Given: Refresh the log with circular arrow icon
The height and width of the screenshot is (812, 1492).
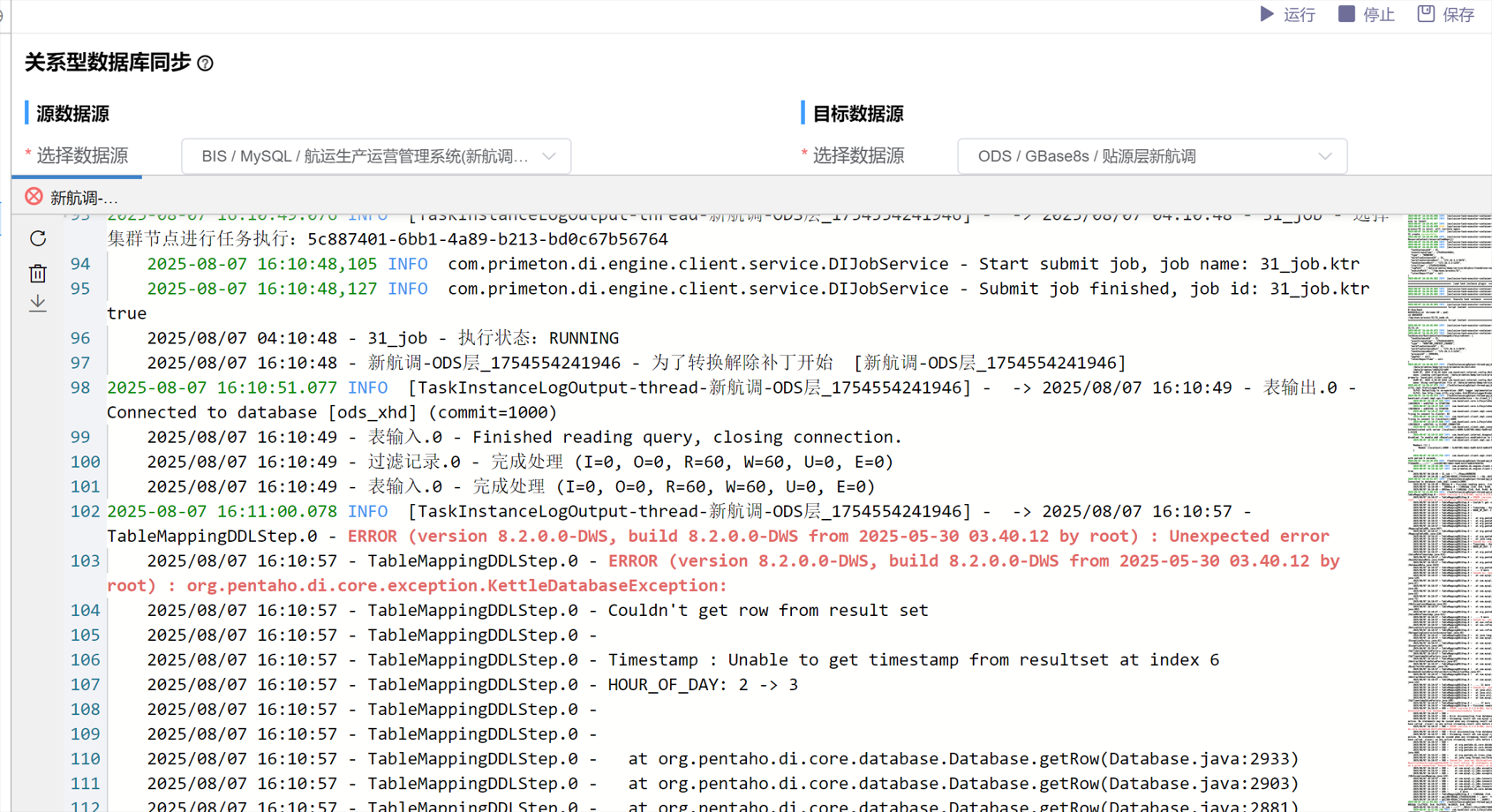Looking at the screenshot, I should pyautogui.click(x=38, y=238).
